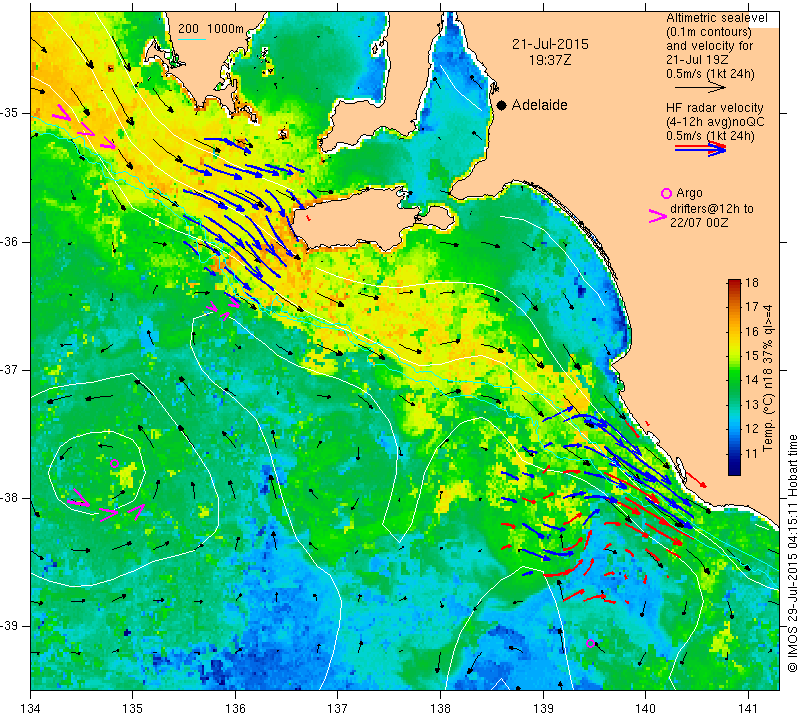
Task: Click the latitude axis label -36
Action: click(11, 241)
